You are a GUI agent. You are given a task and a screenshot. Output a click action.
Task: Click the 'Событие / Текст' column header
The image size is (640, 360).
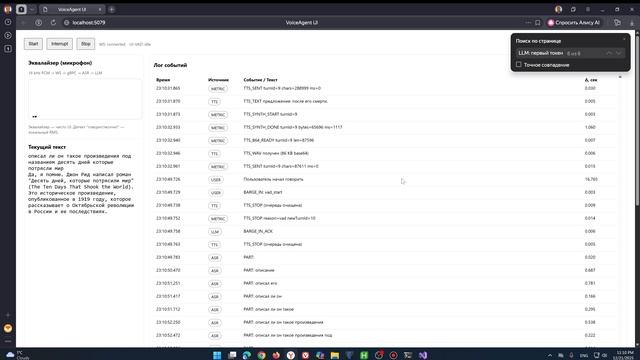tap(260, 80)
